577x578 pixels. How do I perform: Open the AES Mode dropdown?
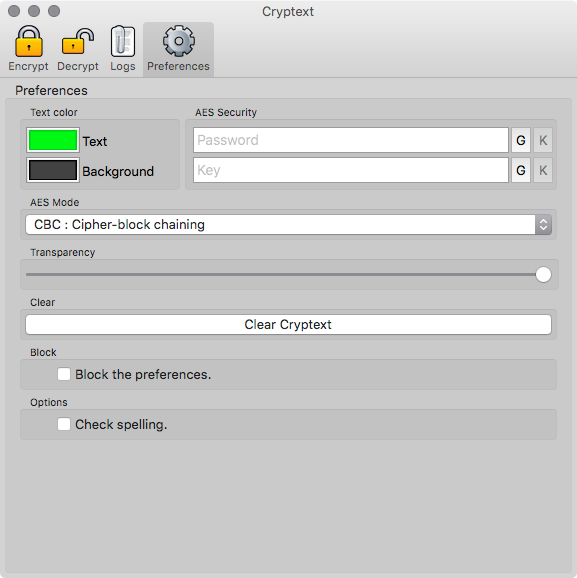point(288,224)
